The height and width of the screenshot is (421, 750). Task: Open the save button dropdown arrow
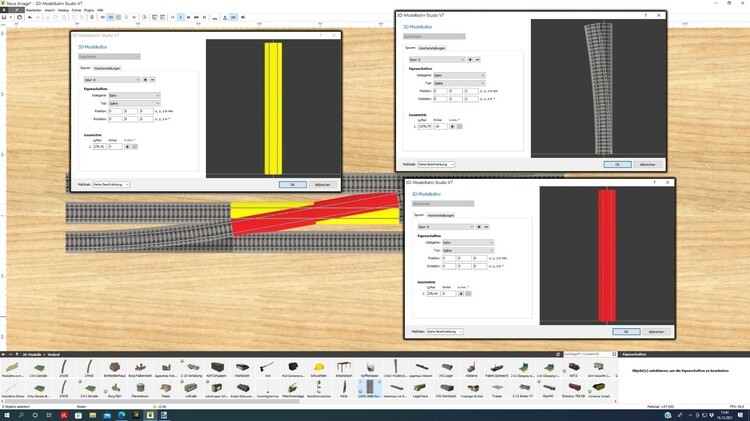tap(11, 17)
